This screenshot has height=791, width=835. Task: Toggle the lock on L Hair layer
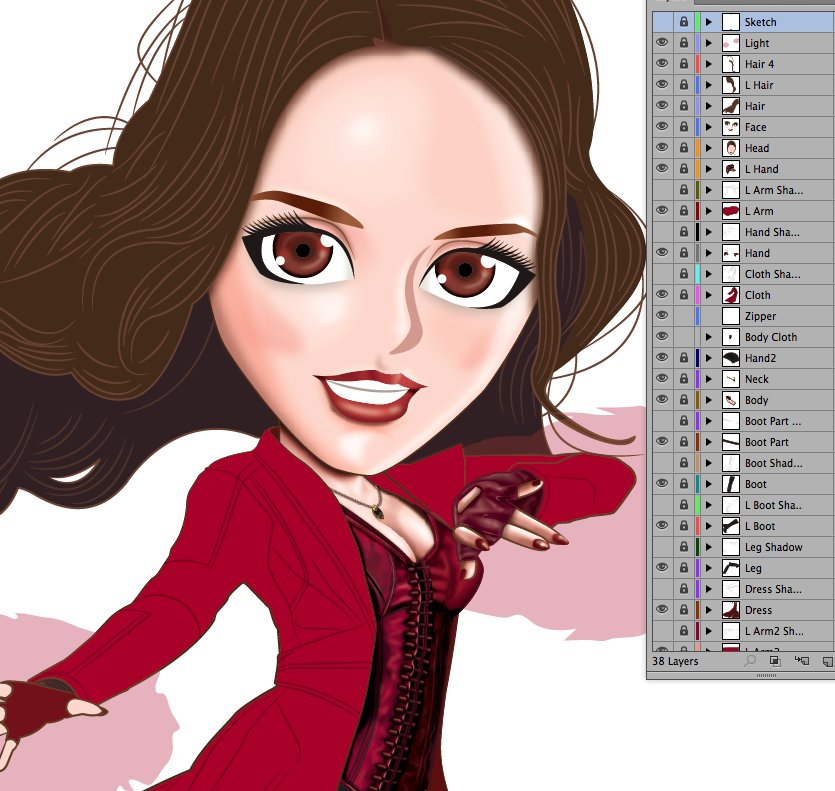[684, 85]
